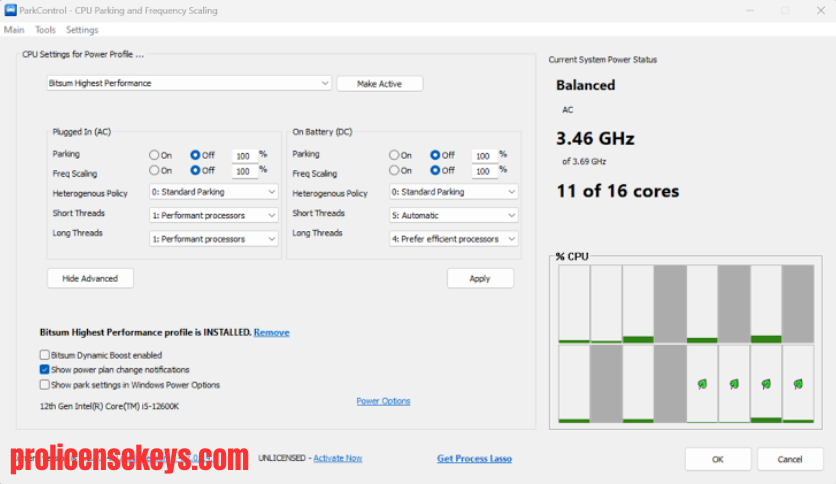Image resolution: width=836 pixels, height=484 pixels.
Task: Click the third efficiency core leaf icon
Action: pos(766,384)
